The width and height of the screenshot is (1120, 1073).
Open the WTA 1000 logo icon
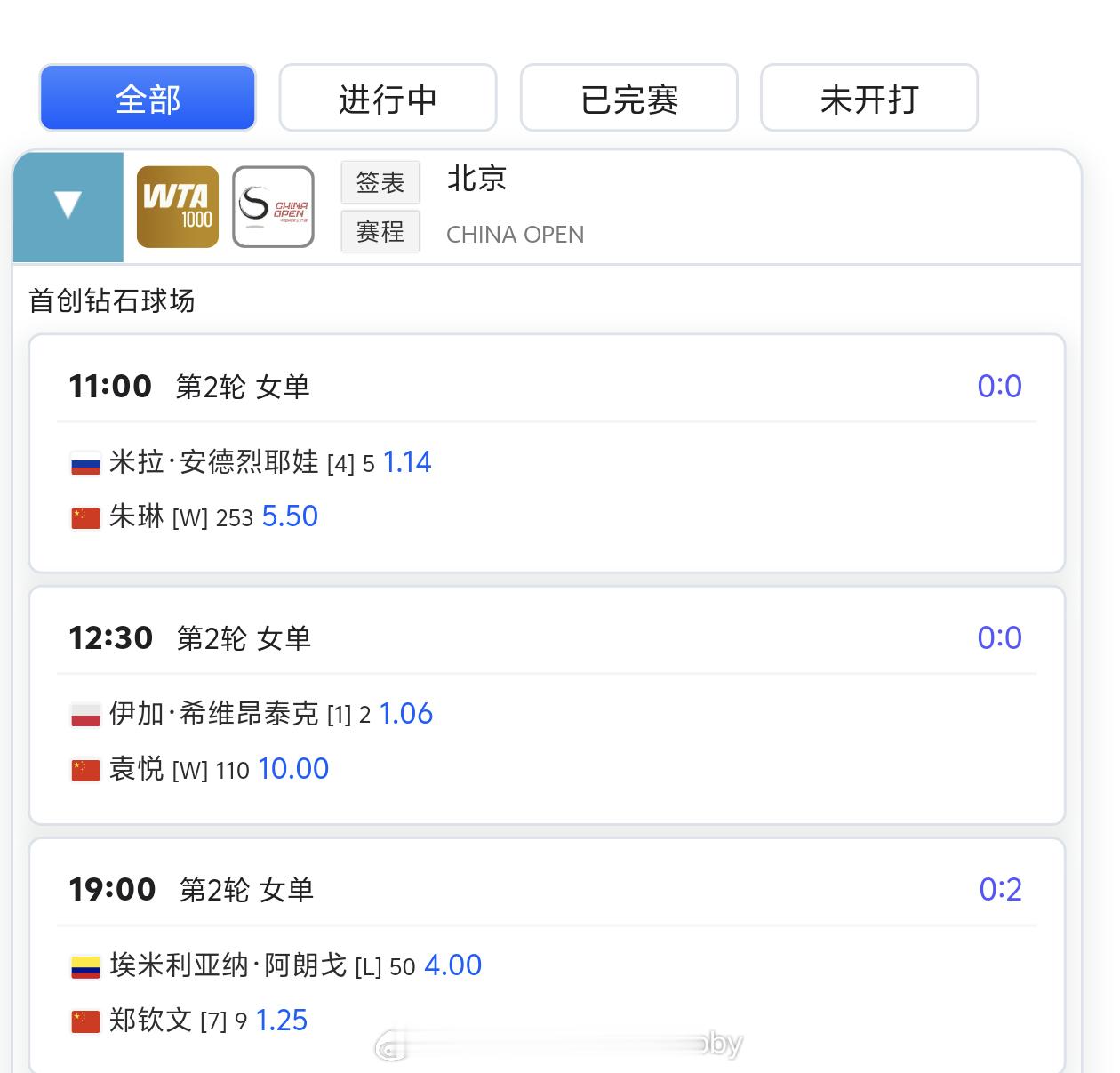click(x=178, y=206)
